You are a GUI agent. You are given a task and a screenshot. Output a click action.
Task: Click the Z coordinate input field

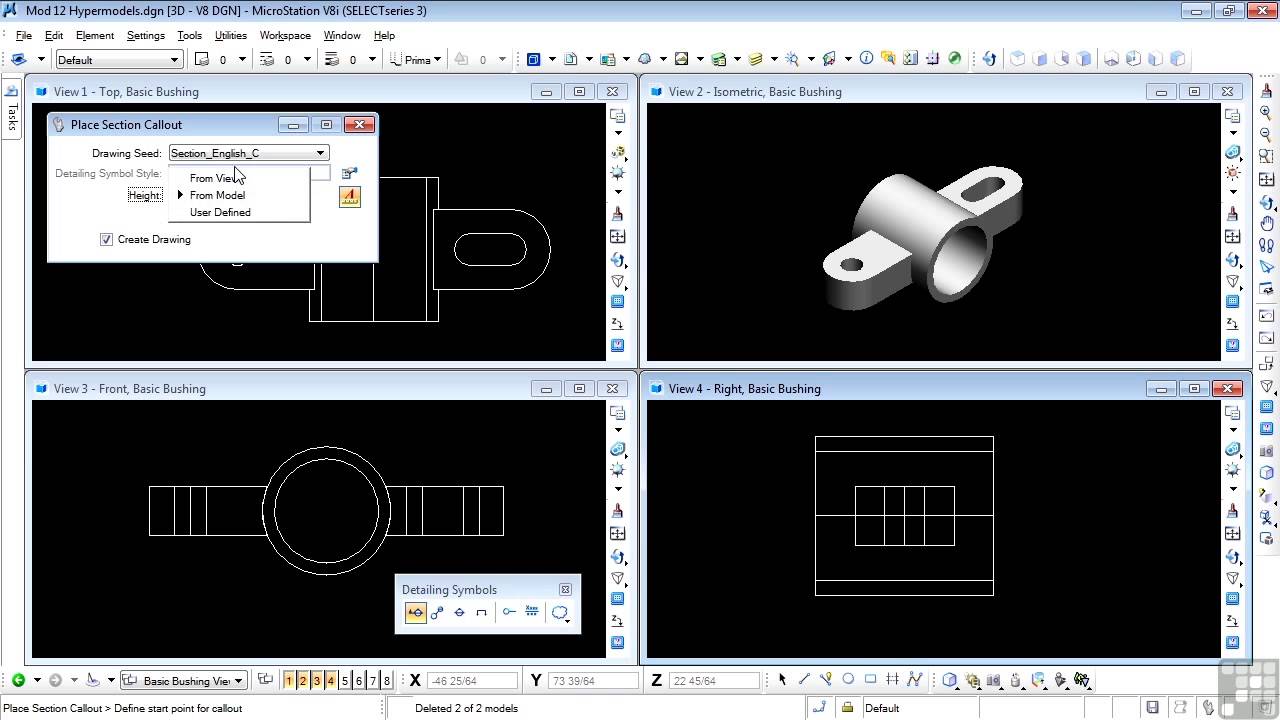click(x=713, y=681)
